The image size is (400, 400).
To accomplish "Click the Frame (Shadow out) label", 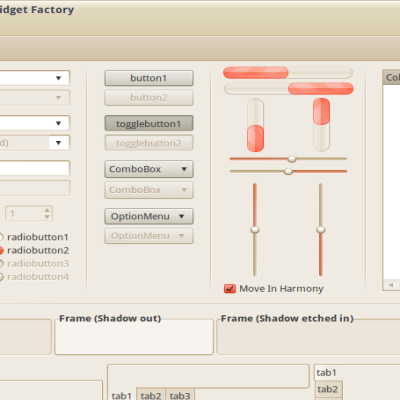I will point(110,318).
